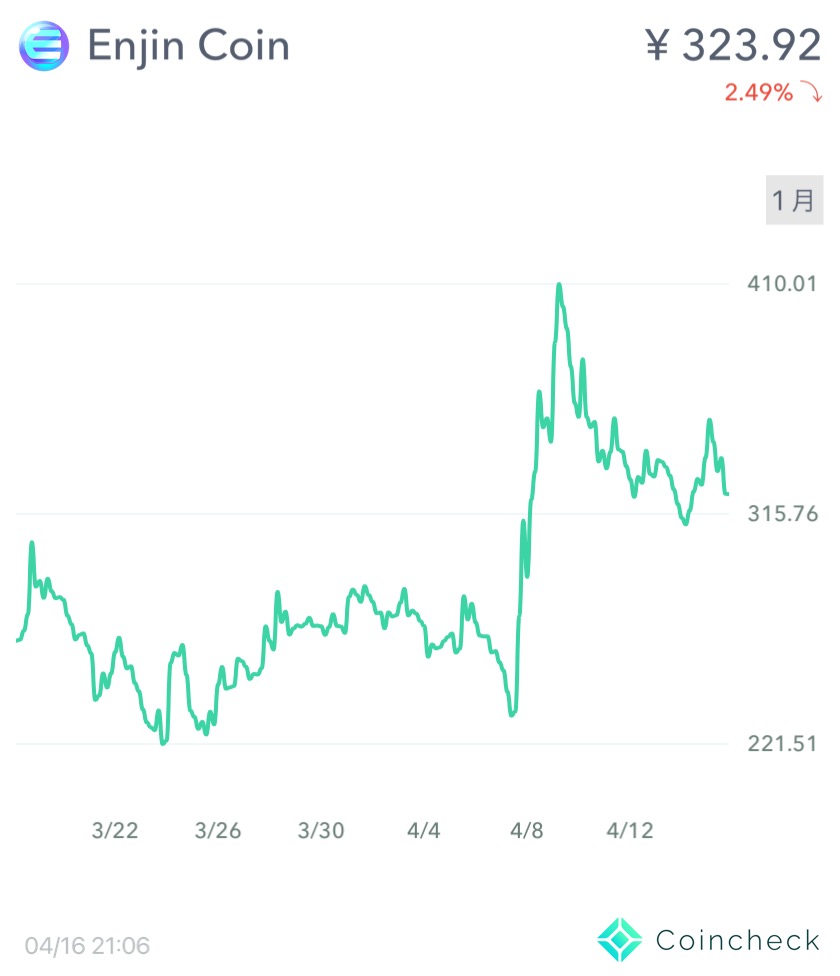The width and height of the screenshot is (840, 976).
Task: Click the chart's highest peak point
Action: click(x=559, y=286)
